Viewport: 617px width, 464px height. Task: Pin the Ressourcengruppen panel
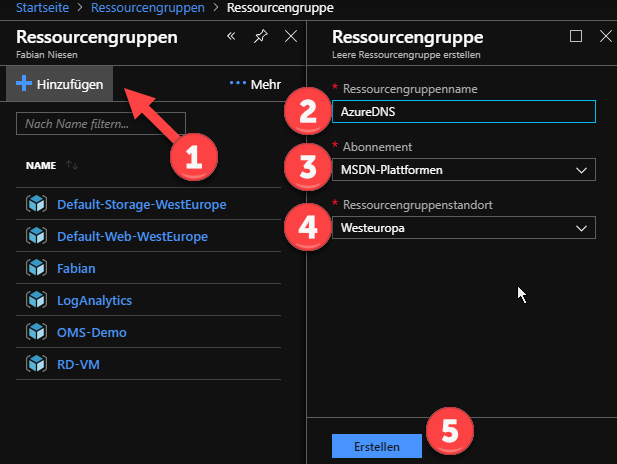(260, 37)
